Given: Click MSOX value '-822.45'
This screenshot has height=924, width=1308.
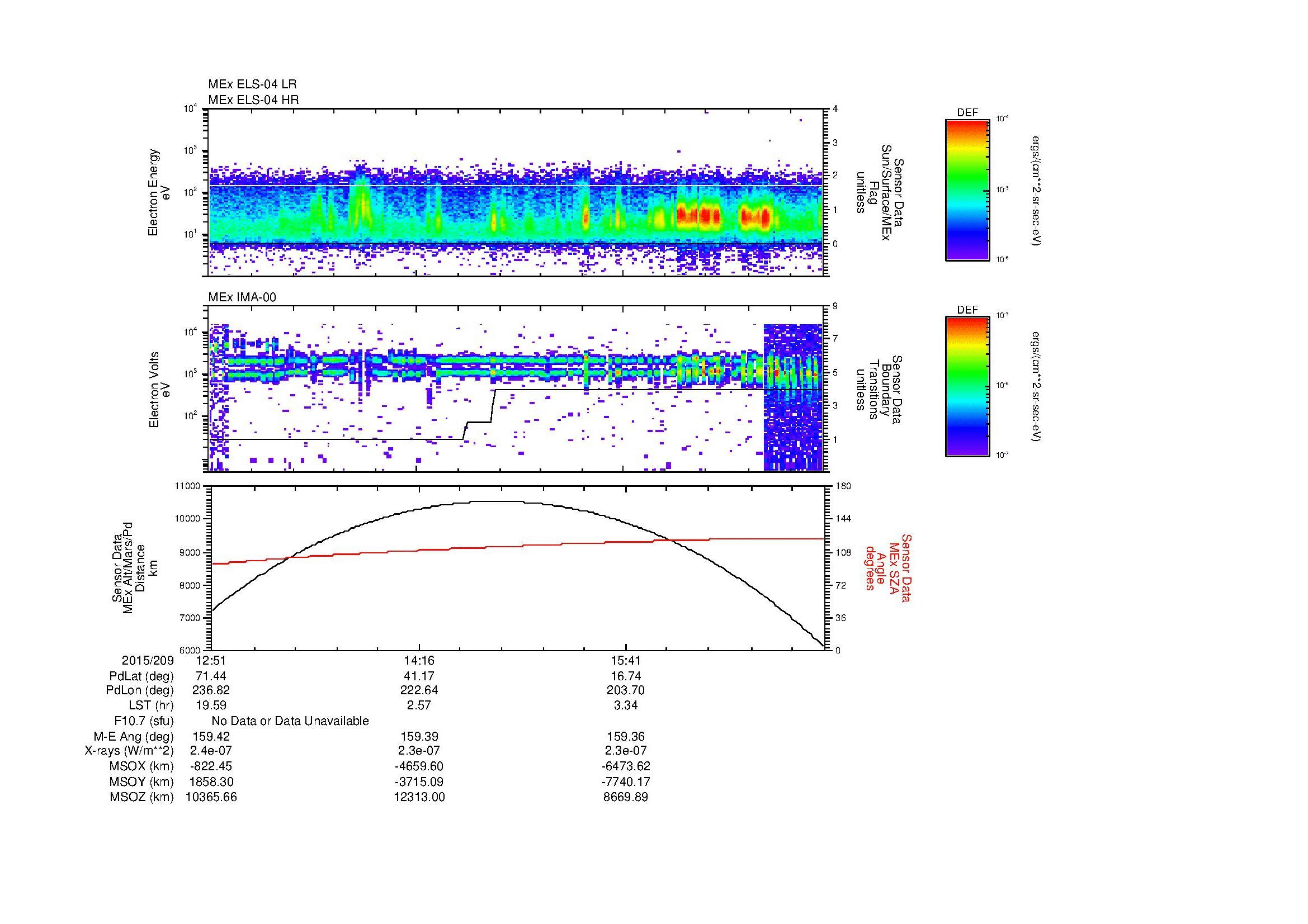Looking at the screenshot, I should (x=211, y=766).
